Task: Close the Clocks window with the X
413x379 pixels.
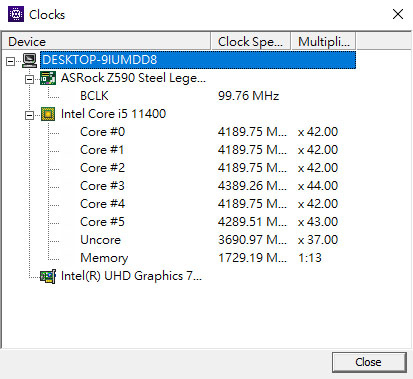Action: pyautogui.click(x=398, y=14)
